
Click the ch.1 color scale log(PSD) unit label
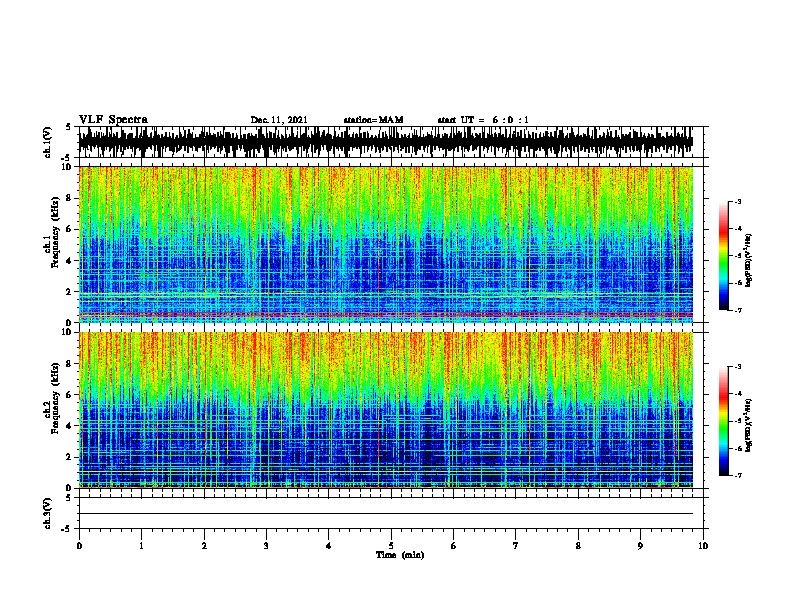[748, 260]
